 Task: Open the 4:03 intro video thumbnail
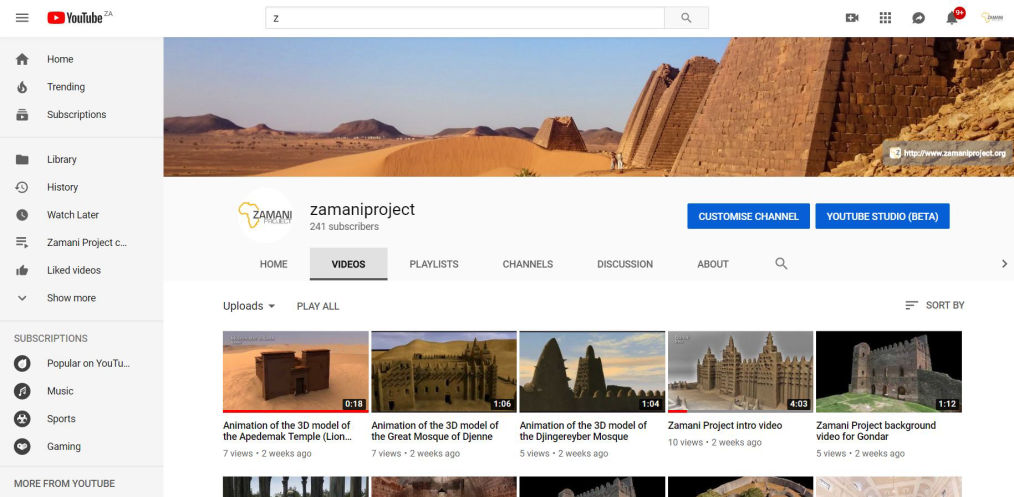click(740, 372)
